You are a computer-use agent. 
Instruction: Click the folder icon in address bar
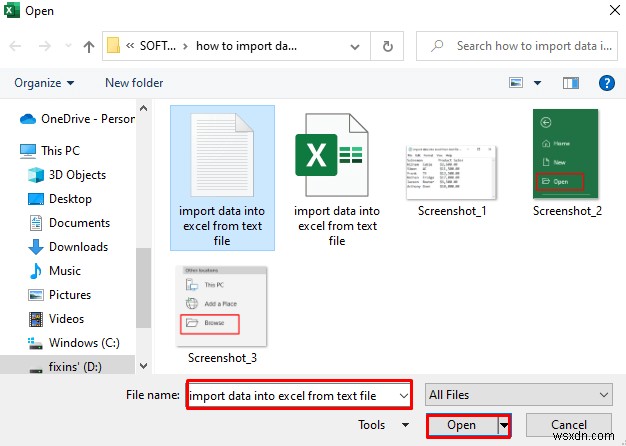pyautogui.click(x=113, y=46)
